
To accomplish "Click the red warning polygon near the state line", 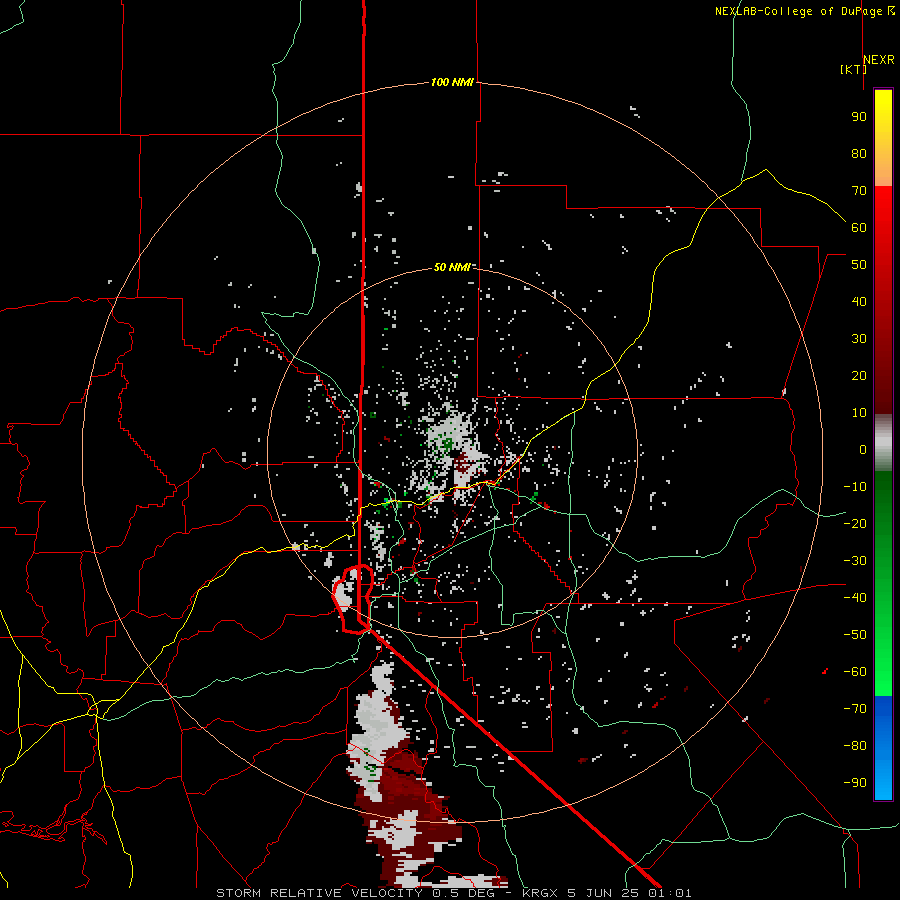I will (x=353, y=599).
